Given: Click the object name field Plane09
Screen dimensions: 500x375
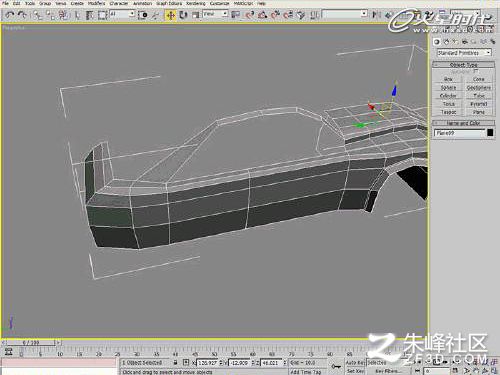Looking at the screenshot, I should 459,133.
